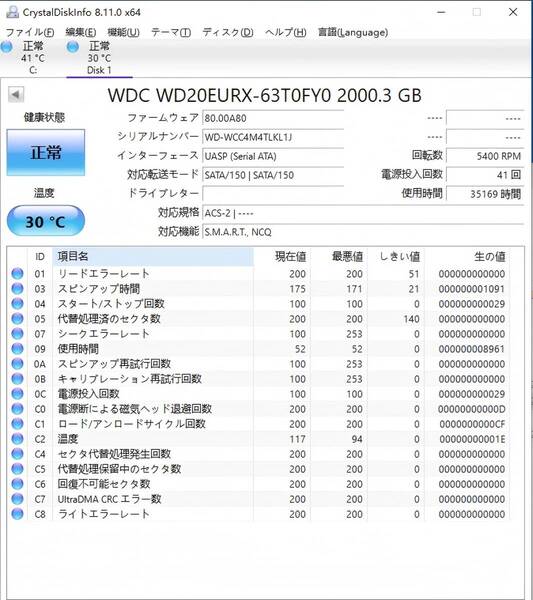Click the CrystalDiskInfo app icon in title bar

tap(12, 12)
